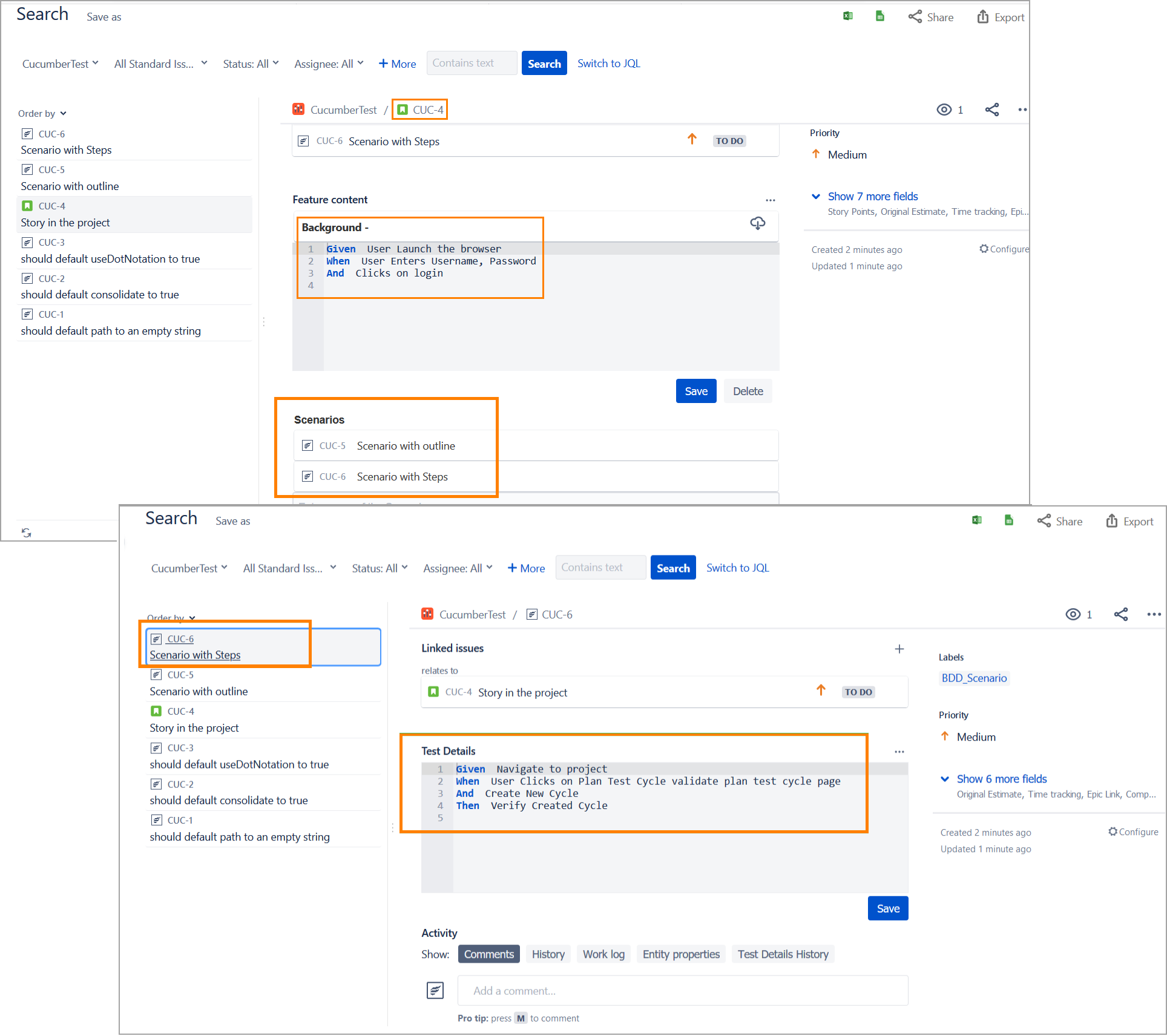Click share icon on CUC-6 issue
The height and width of the screenshot is (1036, 1167).
1120,614
